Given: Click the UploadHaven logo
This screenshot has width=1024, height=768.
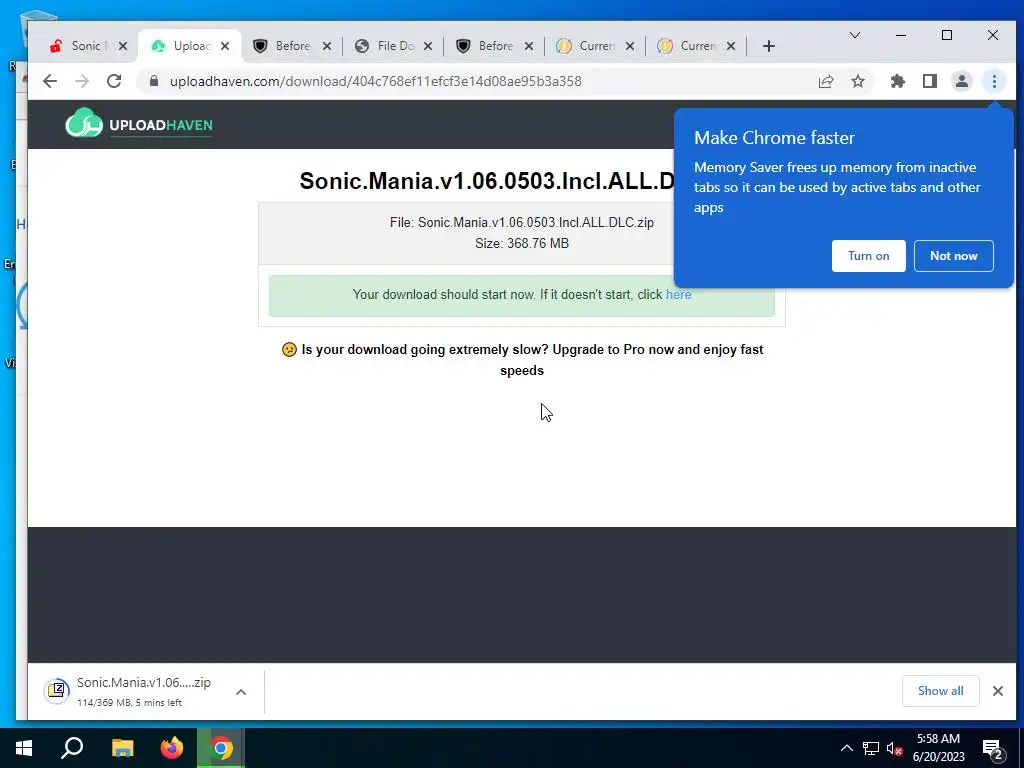Looking at the screenshot, I should [138, 123].
